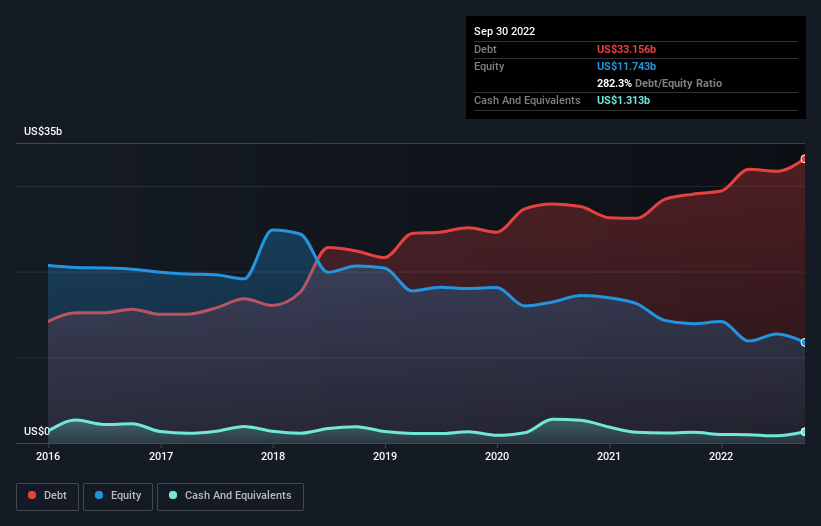The height and width of the screenshot is (526, 821).
Task: Click the Debt row label in tooltip
Action: (485, 49)
